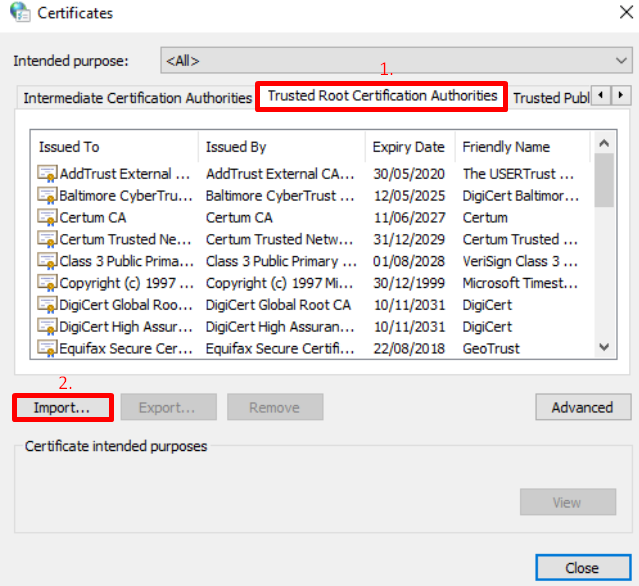Click the tab scroll right arrow

pos(621,95)
